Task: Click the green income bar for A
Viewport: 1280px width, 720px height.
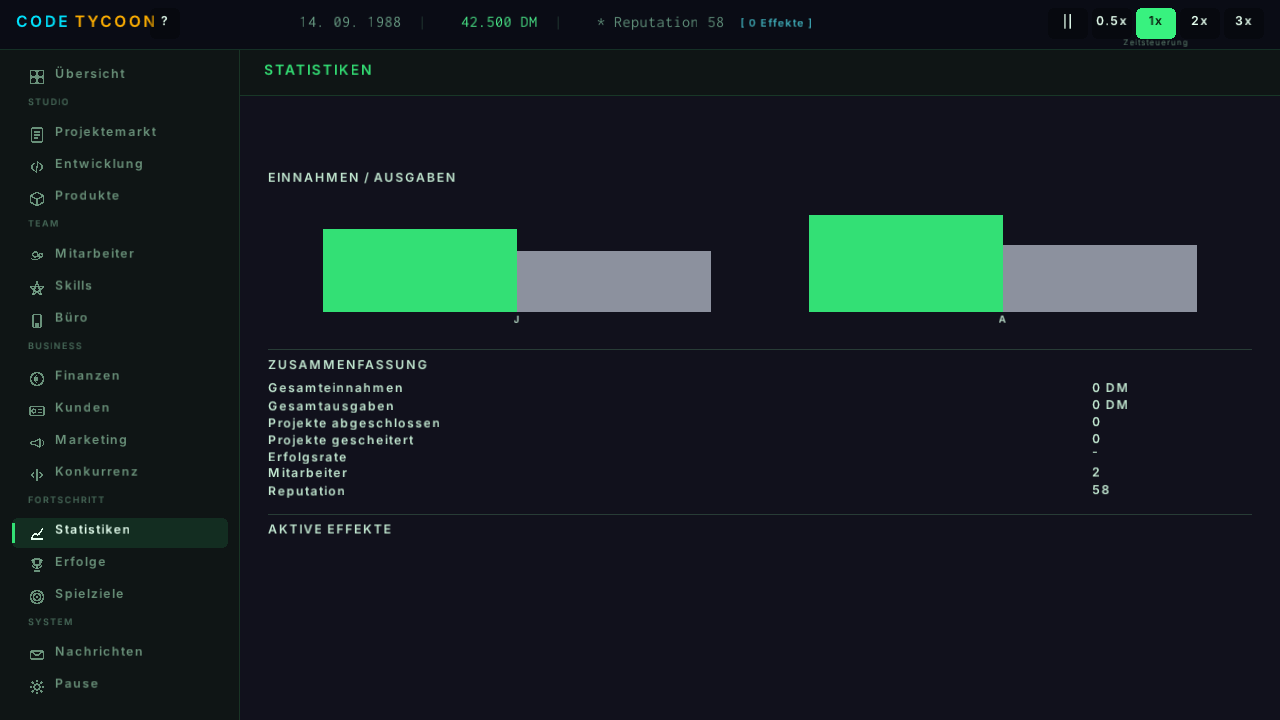Action: [906, 263]
